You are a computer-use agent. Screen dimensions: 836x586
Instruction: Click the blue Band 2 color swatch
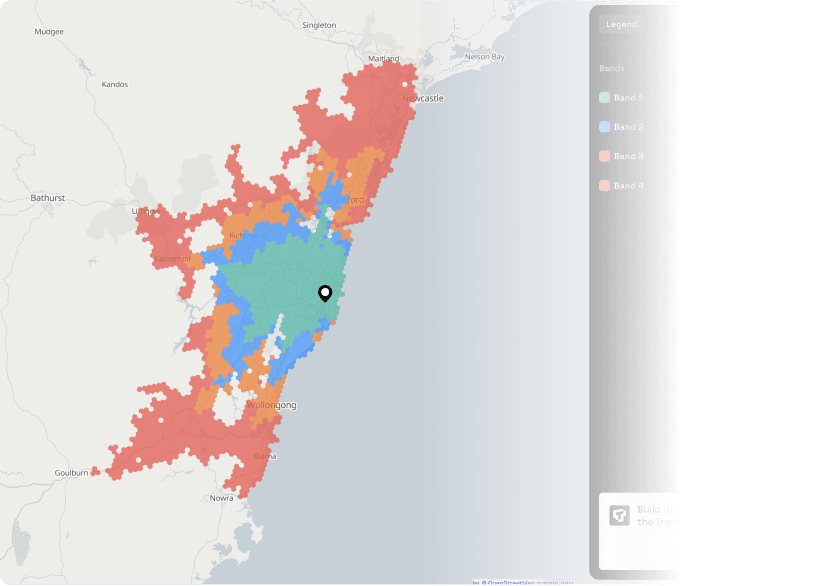tap(604, 127)
